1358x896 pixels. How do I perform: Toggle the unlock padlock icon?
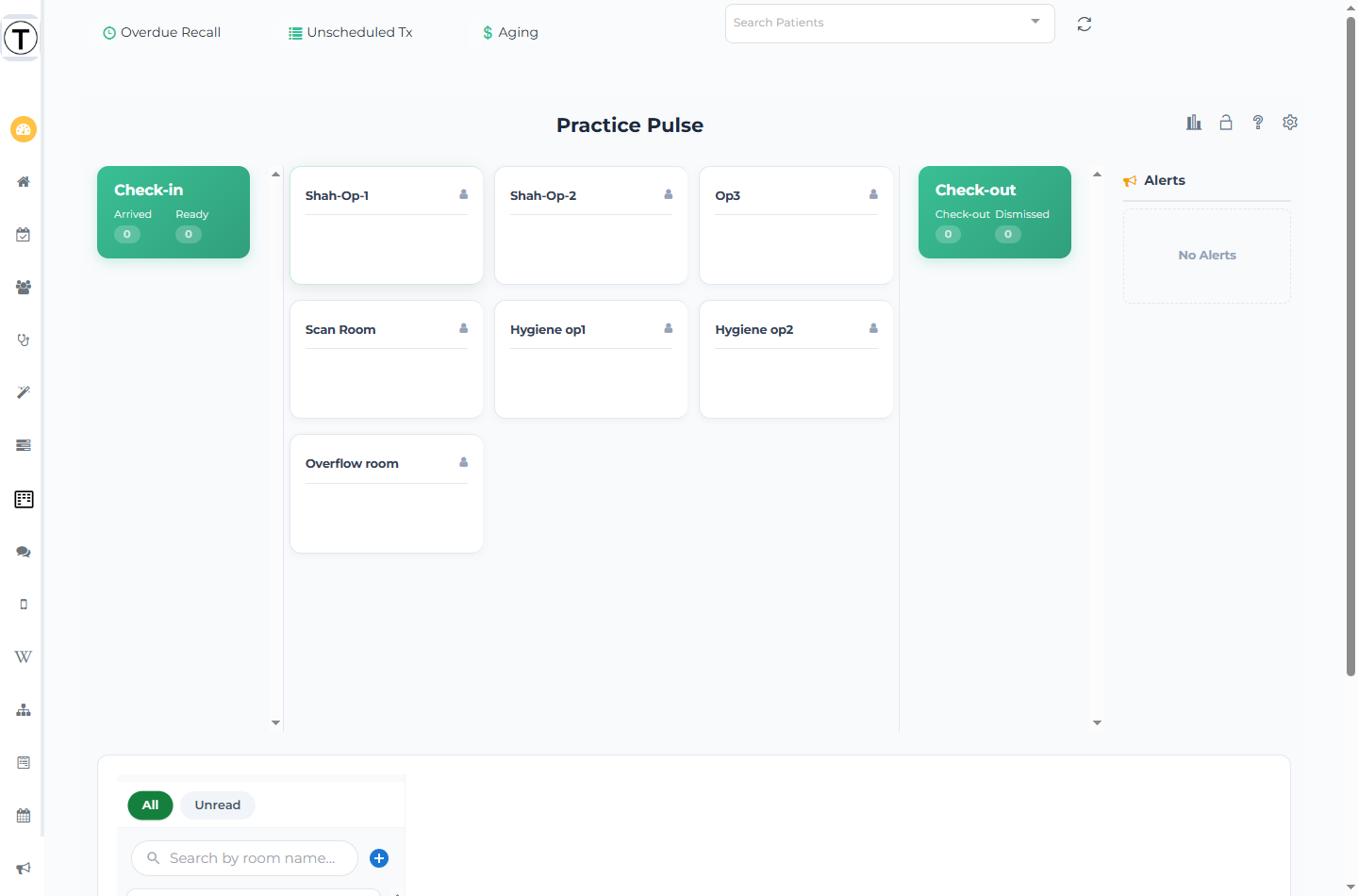(x=1226, y=123)
